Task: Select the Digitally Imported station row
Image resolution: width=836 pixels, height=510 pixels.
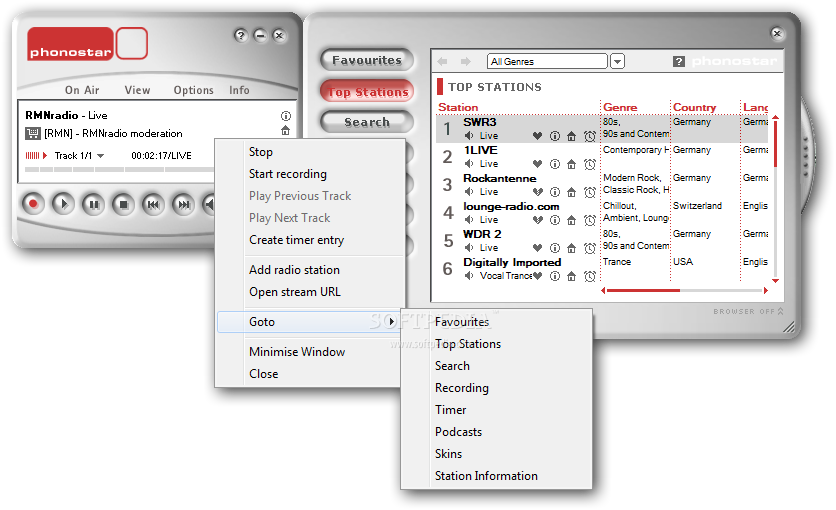Action: coord(602,269)
